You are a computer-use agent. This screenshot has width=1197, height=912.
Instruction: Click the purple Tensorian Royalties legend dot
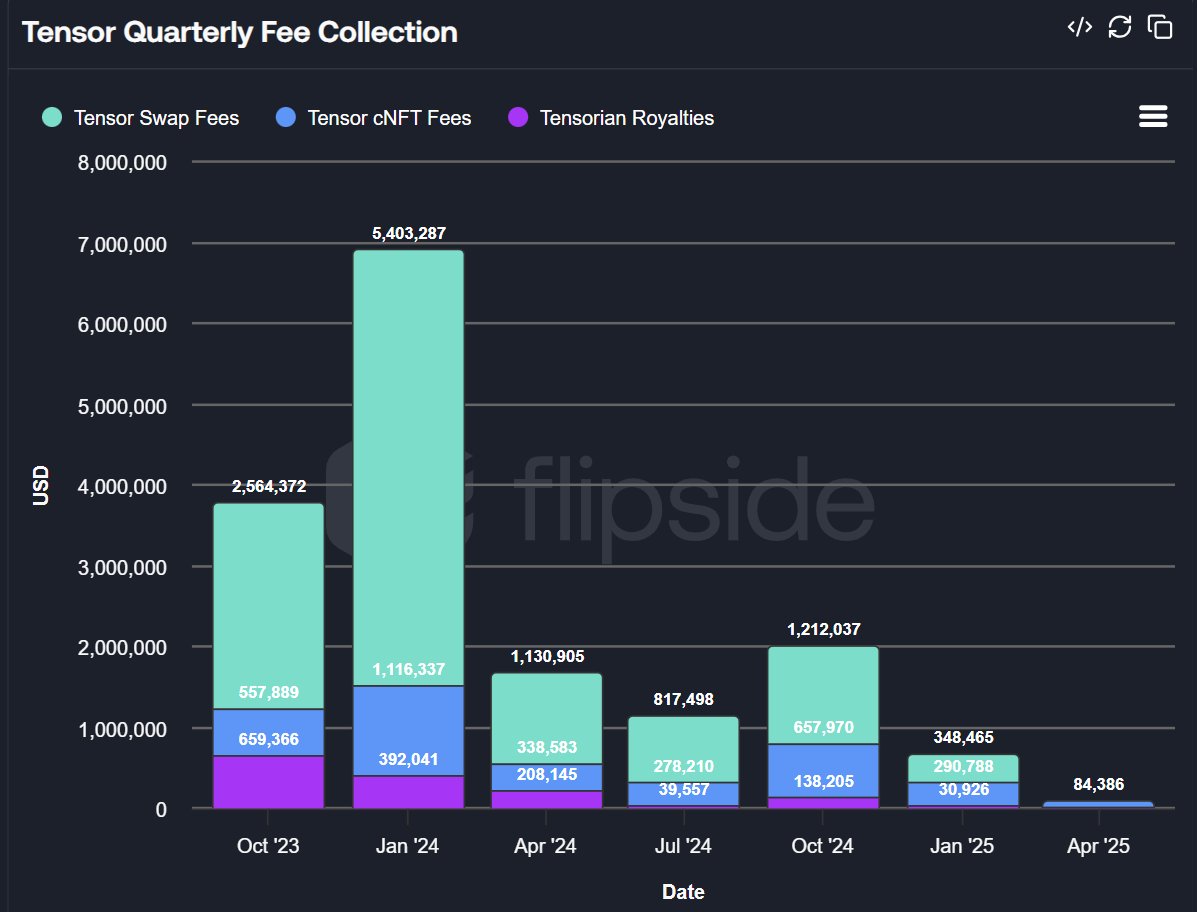click(x=518, y=118)
